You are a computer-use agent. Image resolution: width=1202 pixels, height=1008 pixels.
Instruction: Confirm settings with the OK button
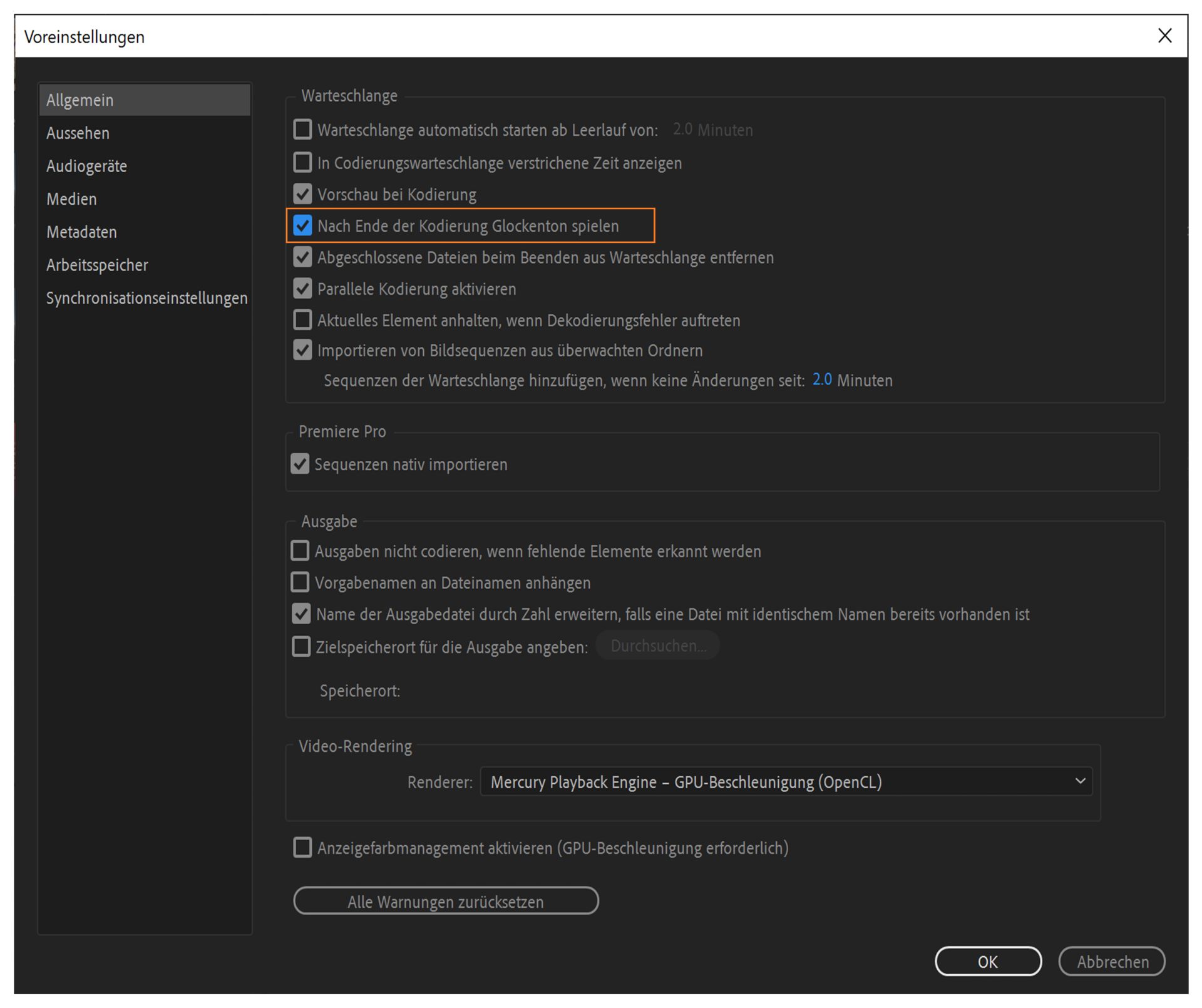coord(987,961)
